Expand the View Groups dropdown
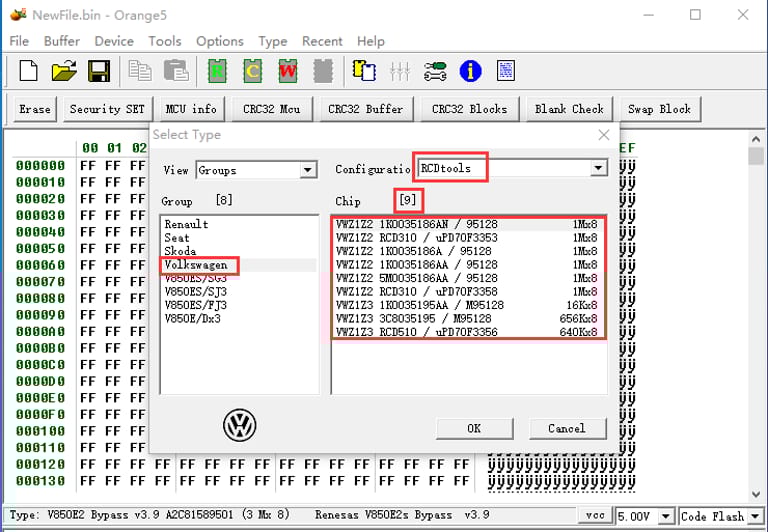This screenshot has width=768, height=532. tap(308, 170)
